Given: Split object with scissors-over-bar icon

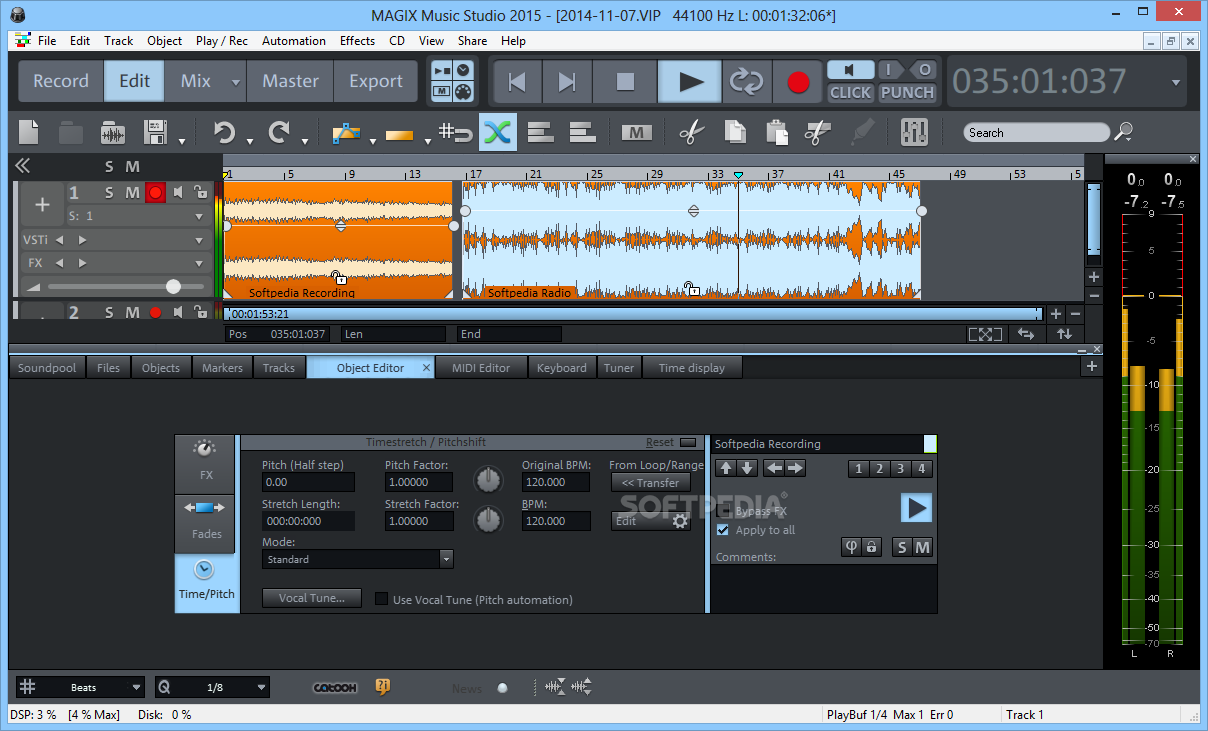Looking at the screenshot, I should coord(818,132).
